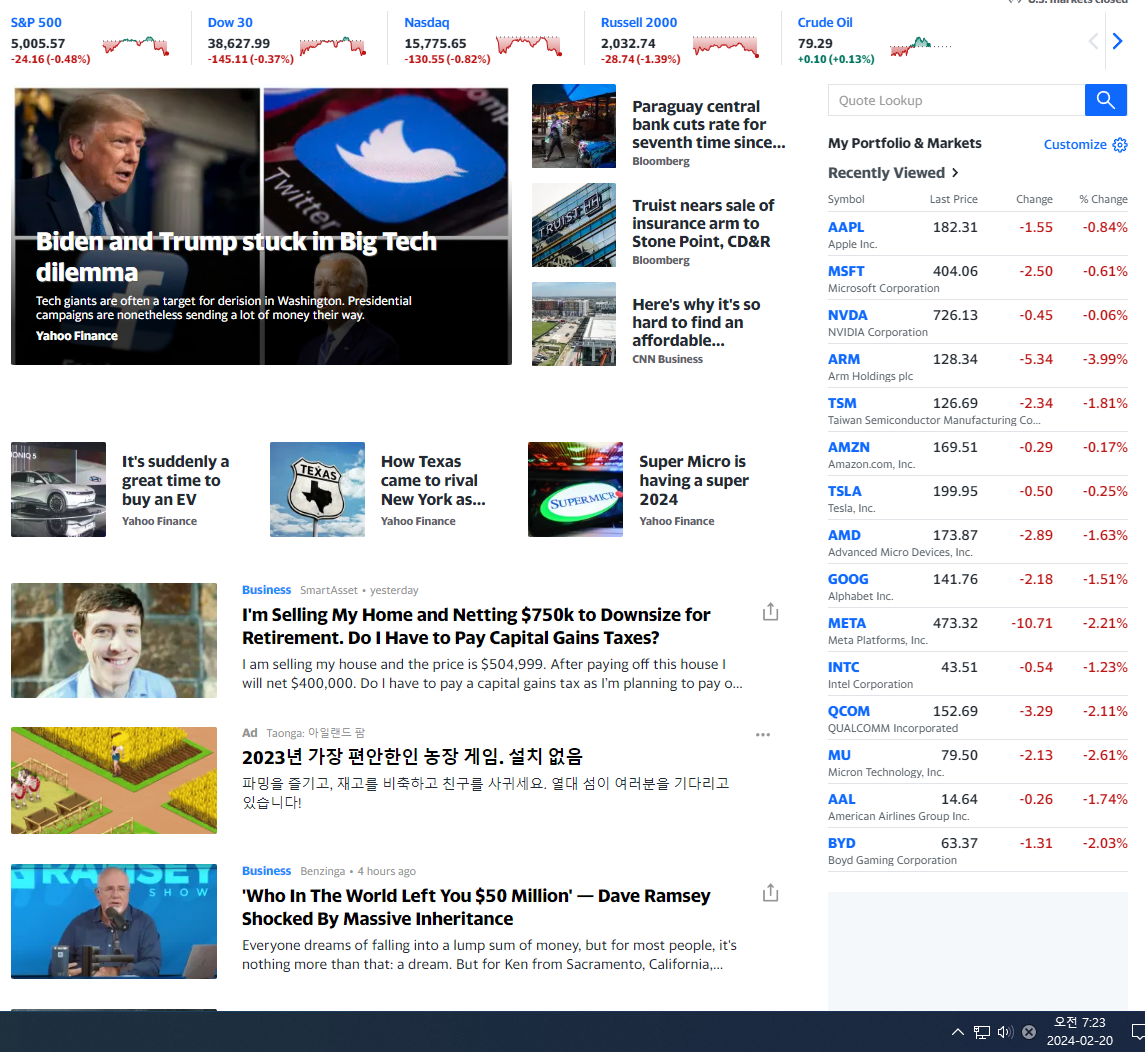The width and height of the screenshot is (1145, 1052).
Task: Open Paraguay central bank article headline
Action: coord(708,125)
